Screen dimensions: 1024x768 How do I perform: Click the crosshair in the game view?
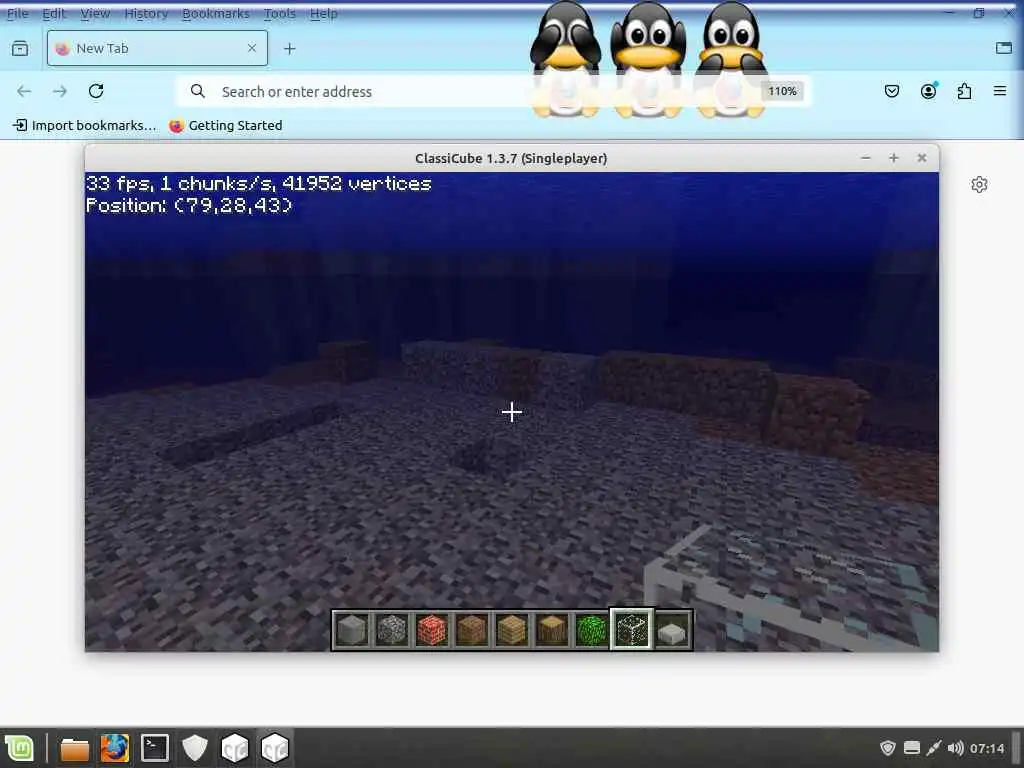(512, 412)
